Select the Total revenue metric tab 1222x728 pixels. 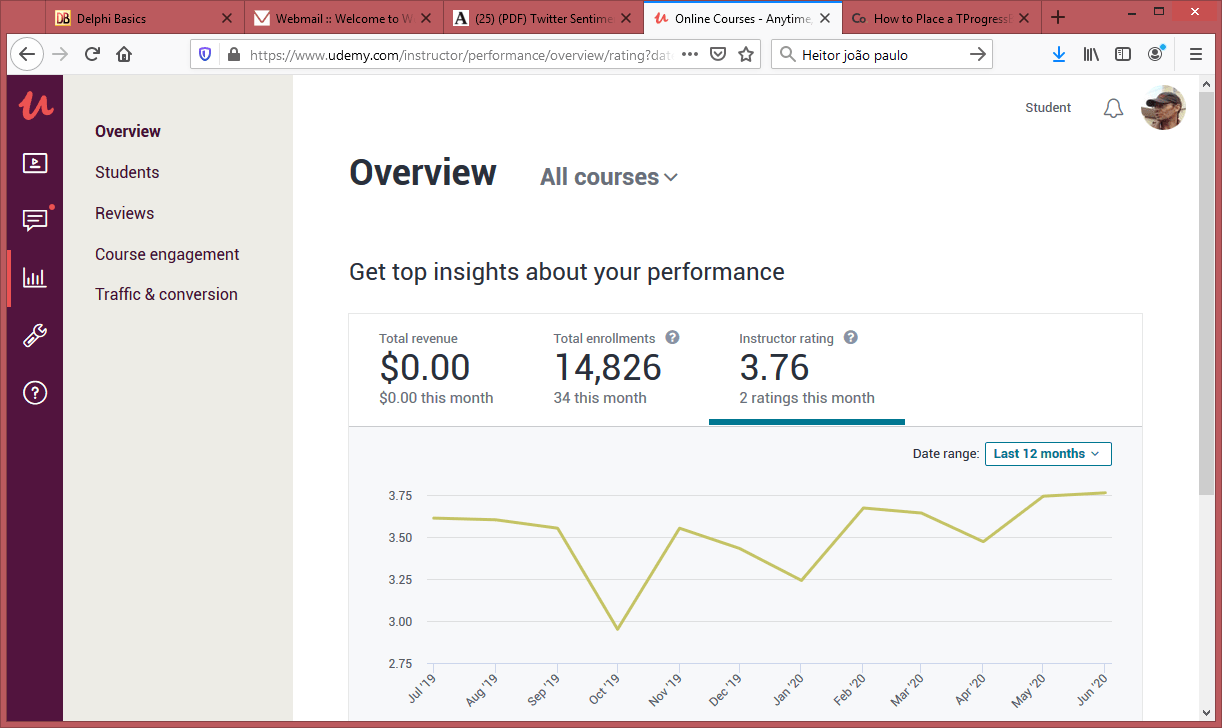tap(436, 369)
